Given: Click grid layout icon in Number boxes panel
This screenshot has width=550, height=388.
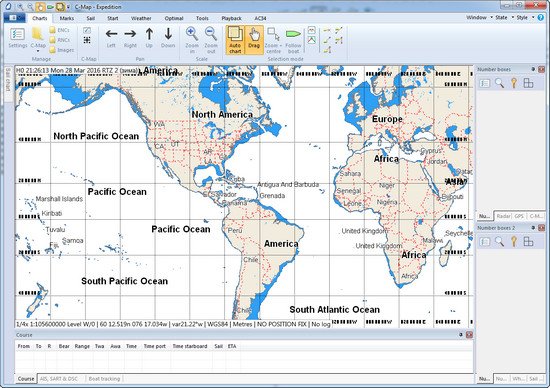Looking at the screenshot, I should [528, 83].
